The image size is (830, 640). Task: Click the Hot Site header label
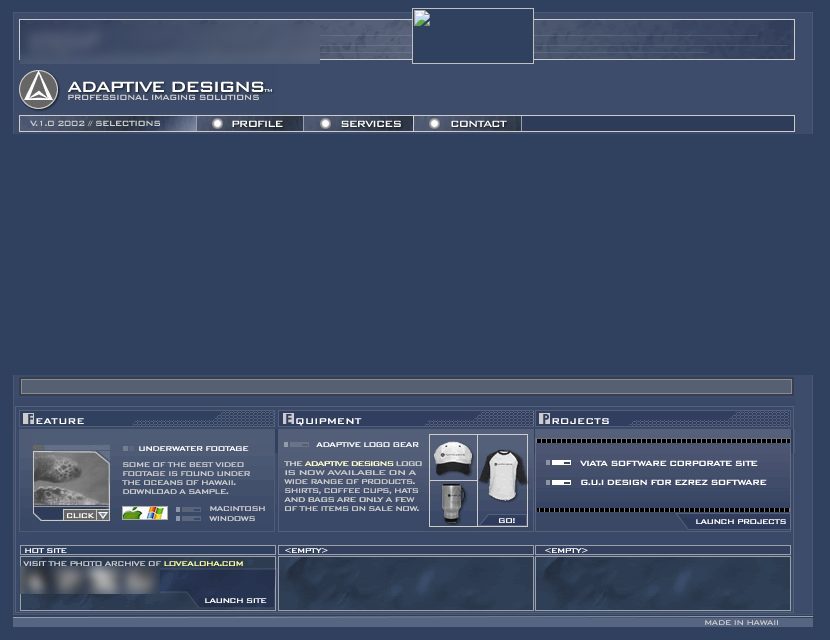coord(46,551)
